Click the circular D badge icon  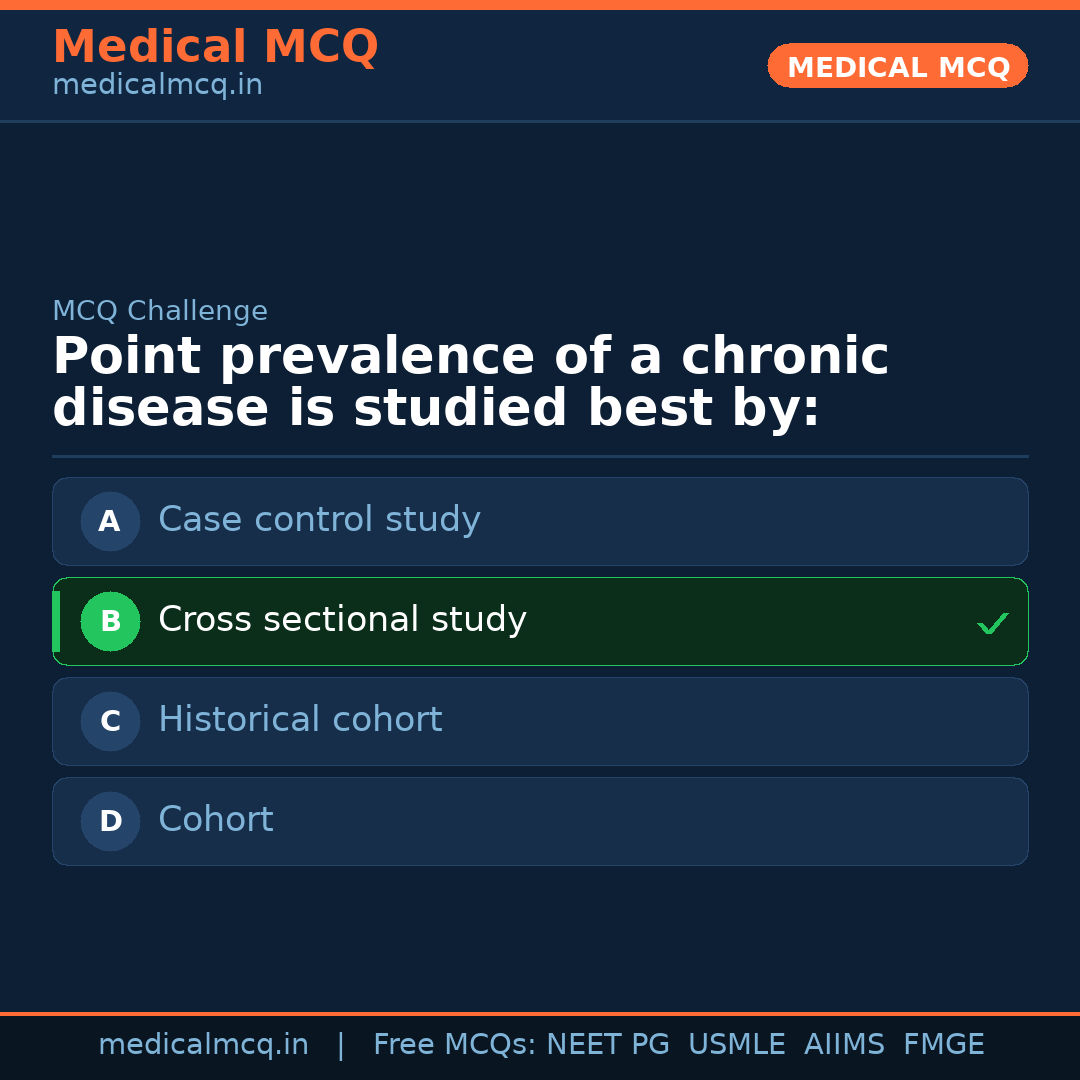point(110,821)
